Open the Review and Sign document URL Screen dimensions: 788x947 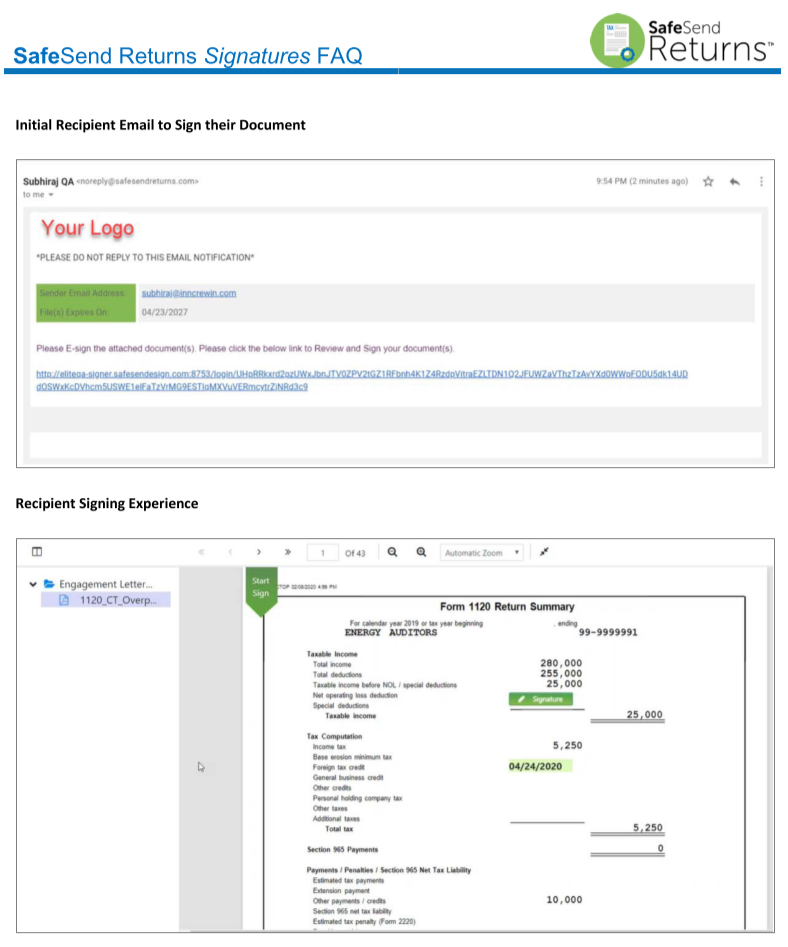[x=362, y=380]
